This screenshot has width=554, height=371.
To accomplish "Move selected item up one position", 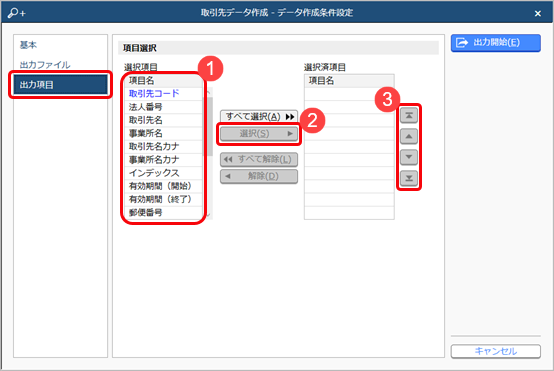I will coord(409,136).
